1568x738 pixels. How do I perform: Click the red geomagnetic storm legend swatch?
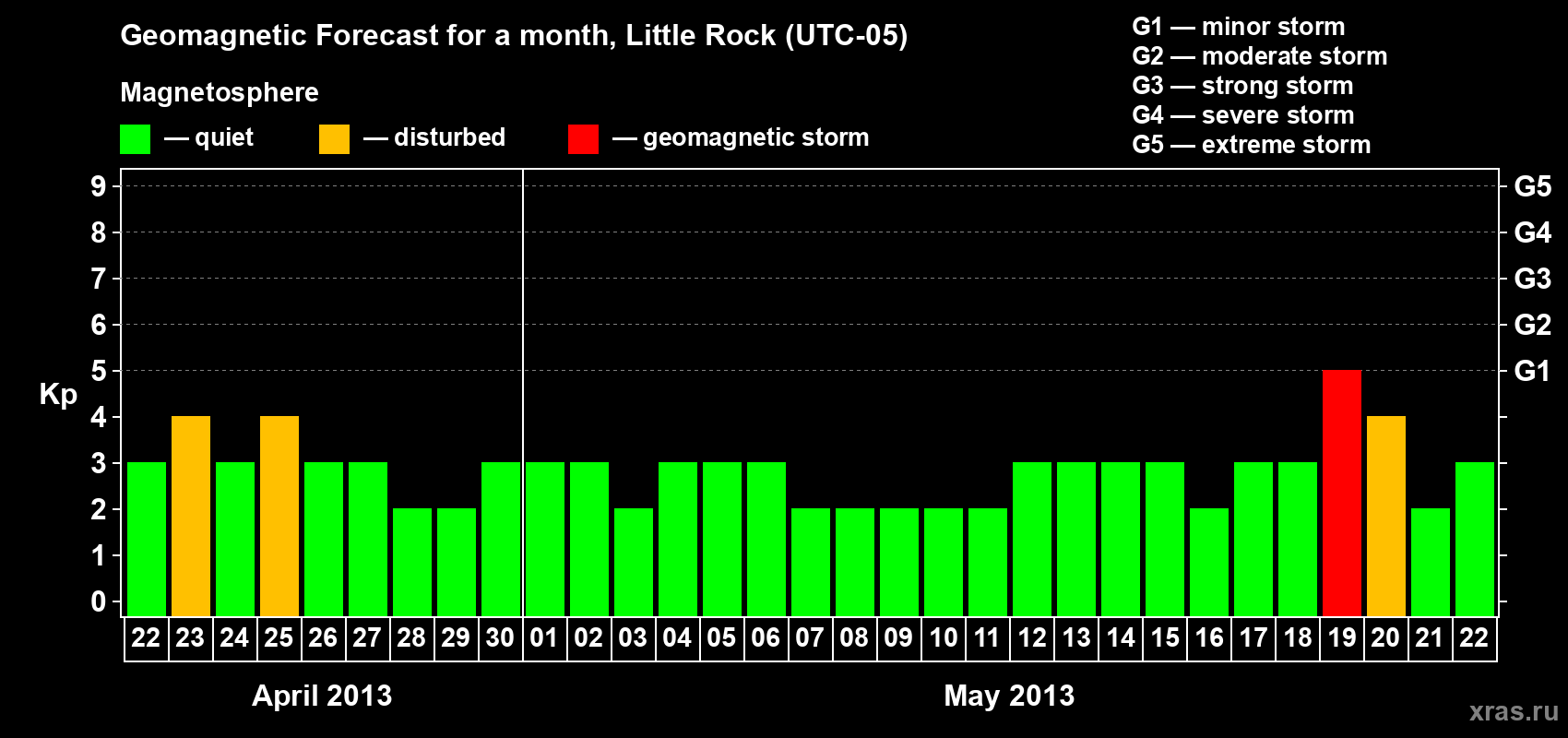(583, 139)
